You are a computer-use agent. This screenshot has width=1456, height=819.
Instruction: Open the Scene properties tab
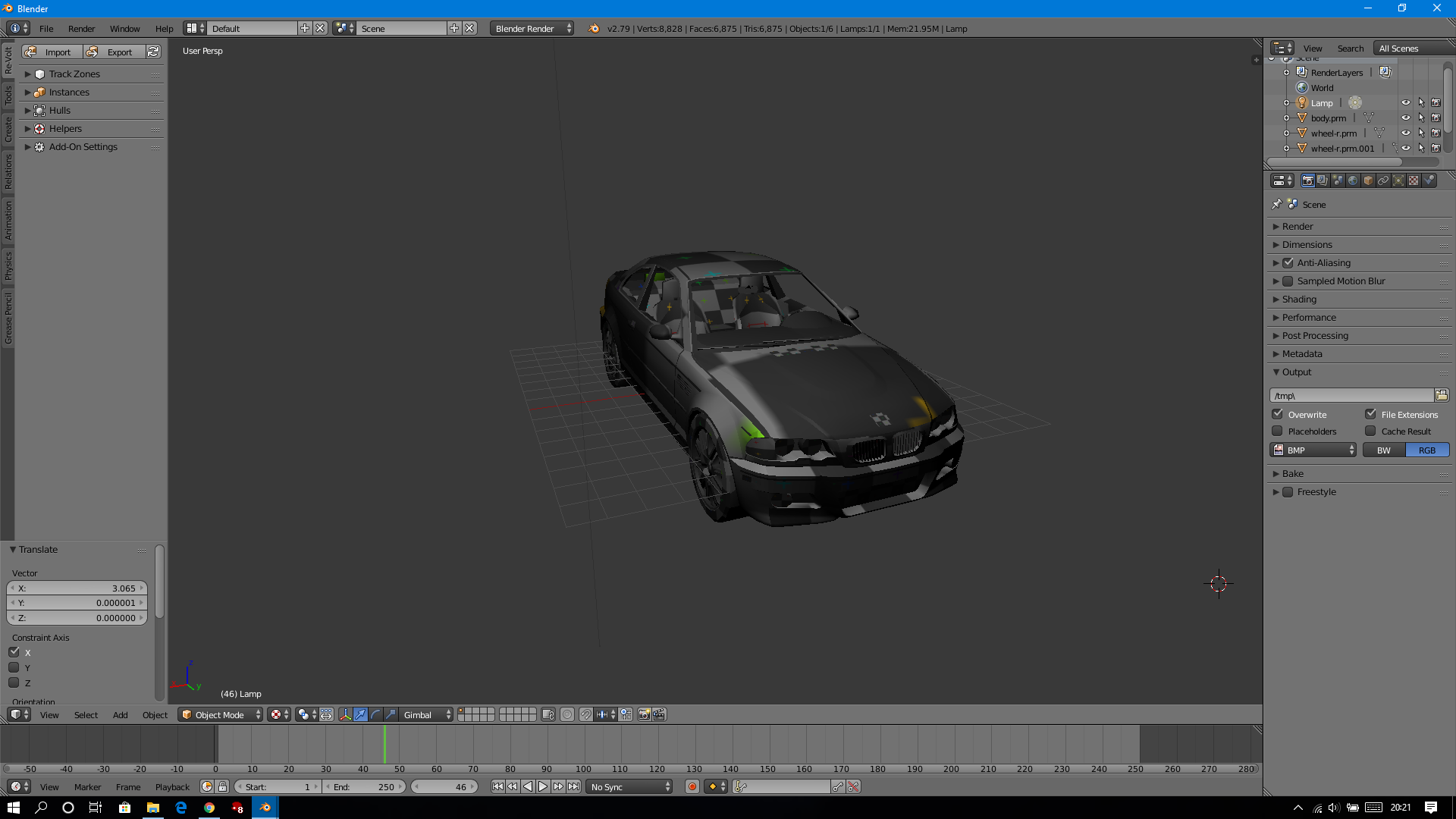click(x=1338, y=180)
